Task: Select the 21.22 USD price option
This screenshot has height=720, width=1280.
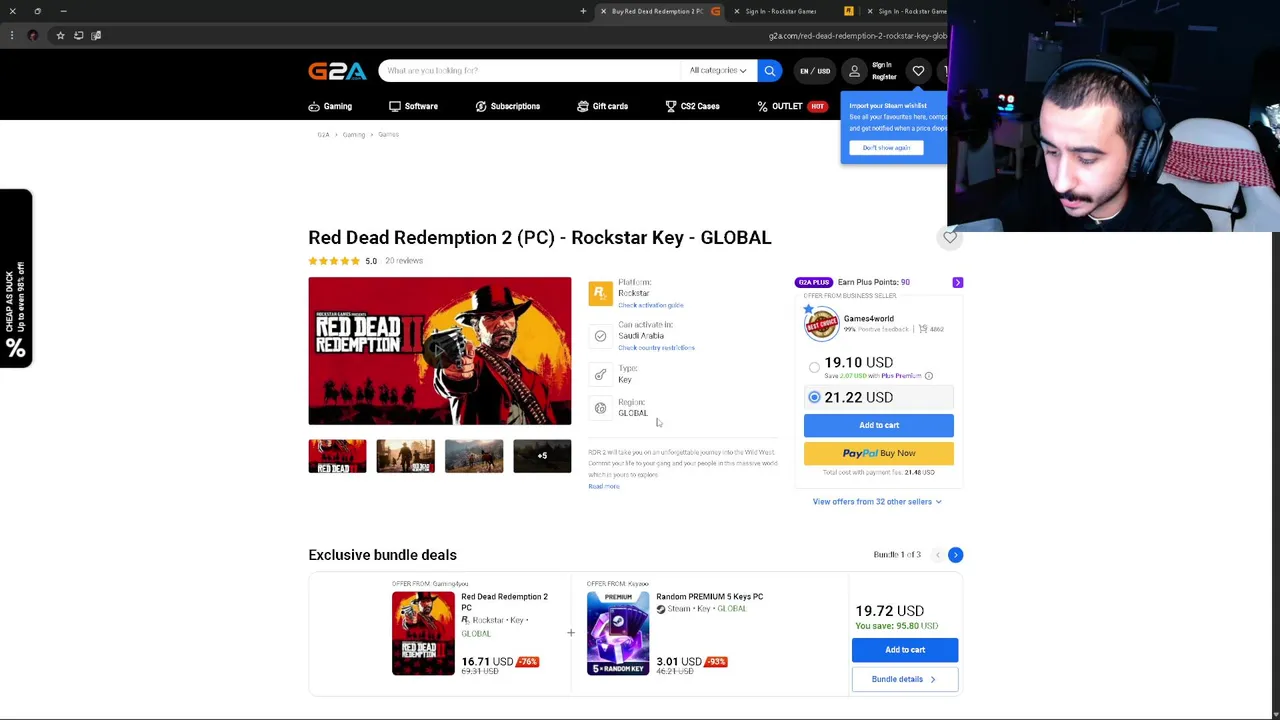Action: 814,398
